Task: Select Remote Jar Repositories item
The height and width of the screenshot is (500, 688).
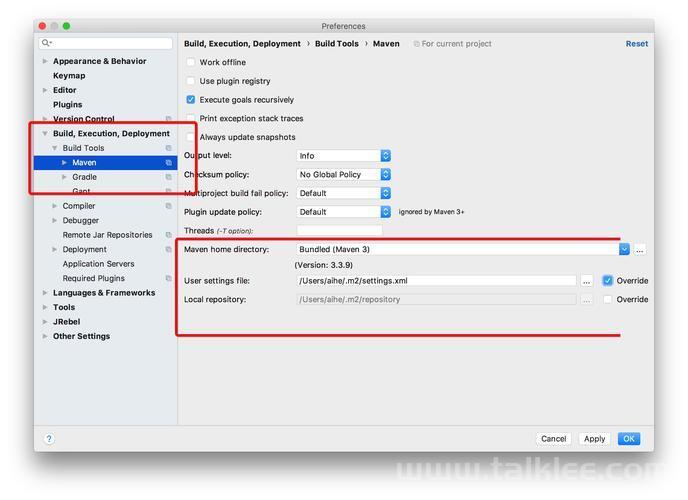Action: tap(108, 235)
